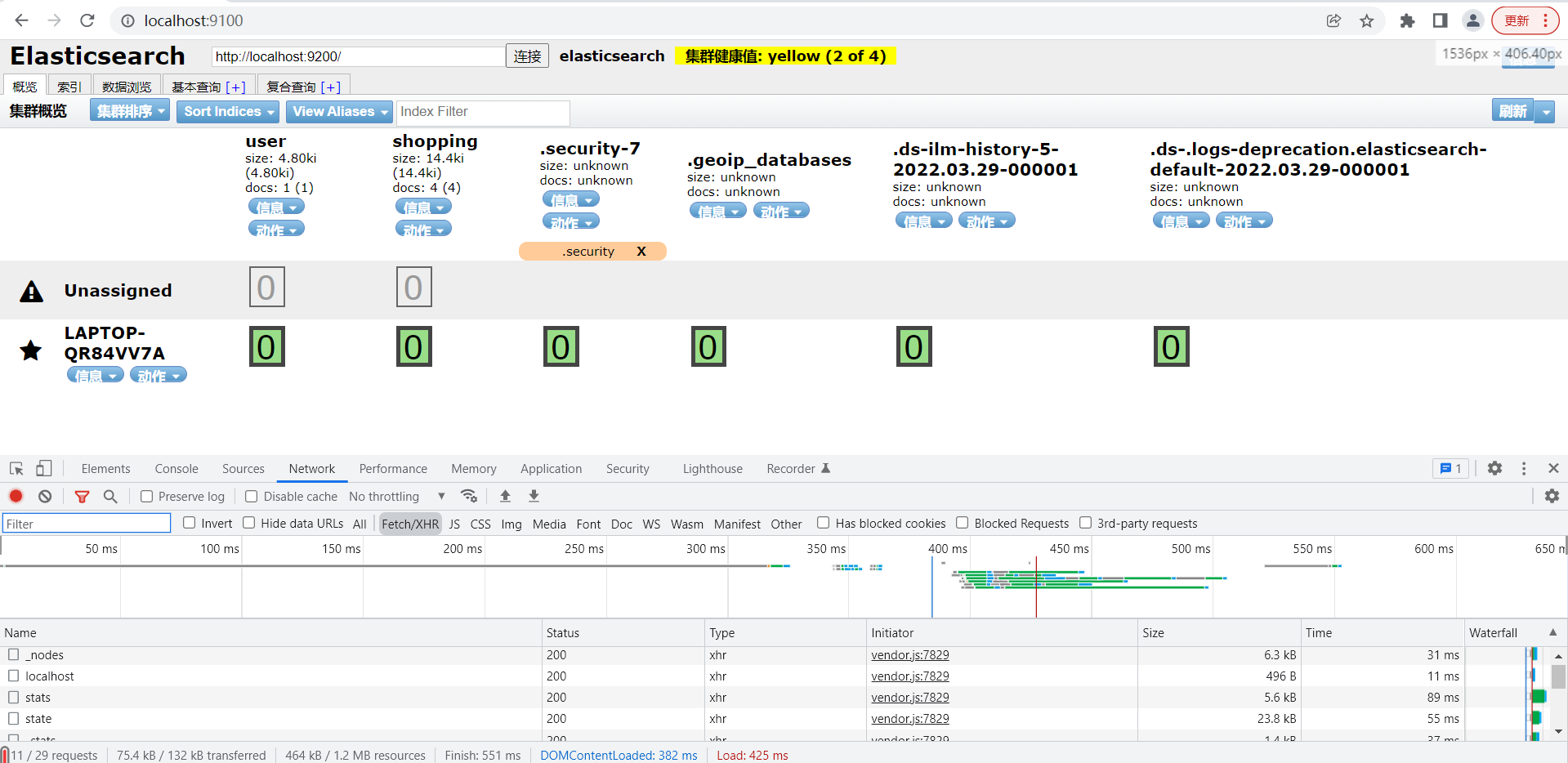Go back to previous page
Image resolution: width=1568 pixels, height=763 pixels.
pos(22,20)
